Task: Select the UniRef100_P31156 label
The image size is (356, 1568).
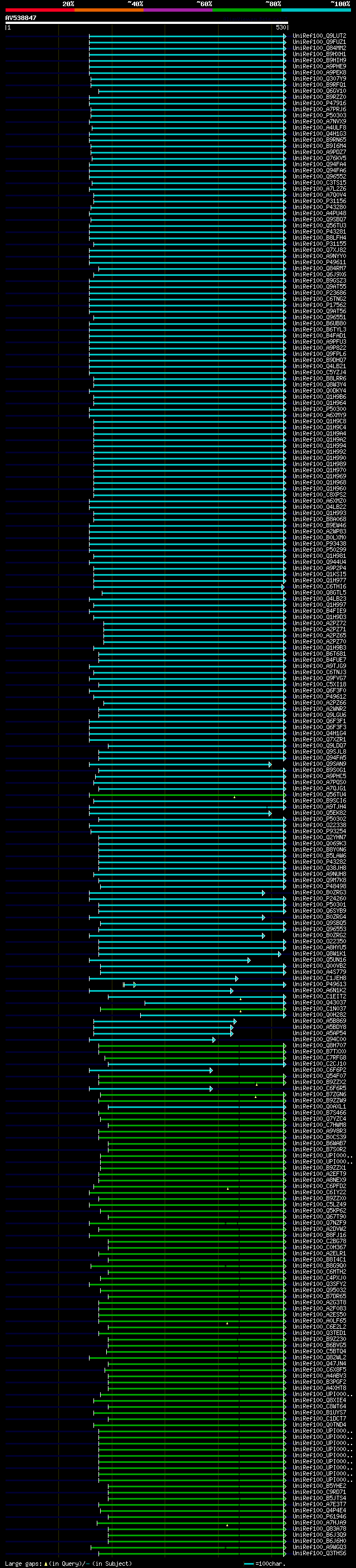Action: (x=319, y=201)
